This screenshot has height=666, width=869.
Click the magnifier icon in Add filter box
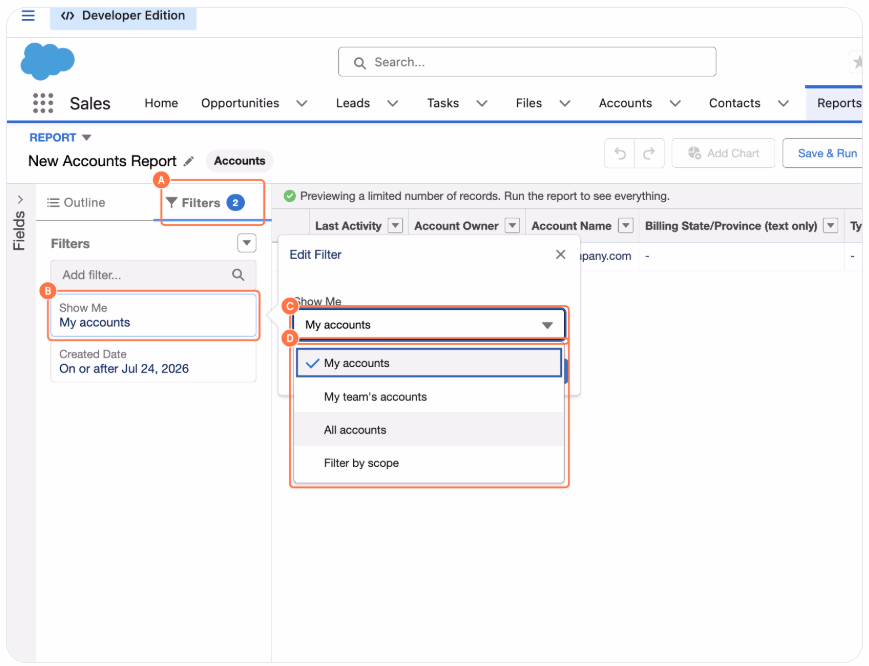coord(238,275)
